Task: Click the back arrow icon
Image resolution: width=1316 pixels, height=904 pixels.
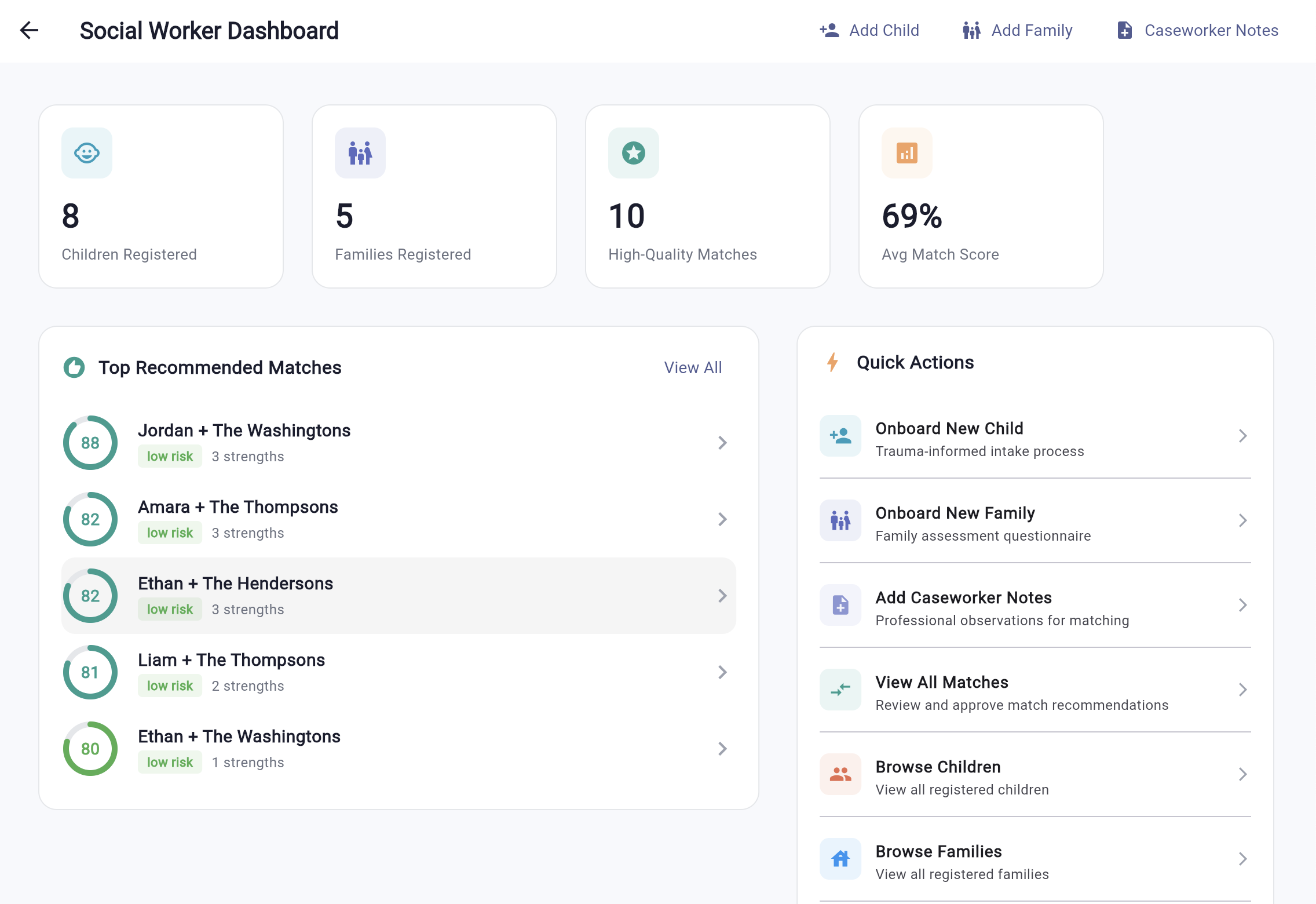Action: [29, 30]
